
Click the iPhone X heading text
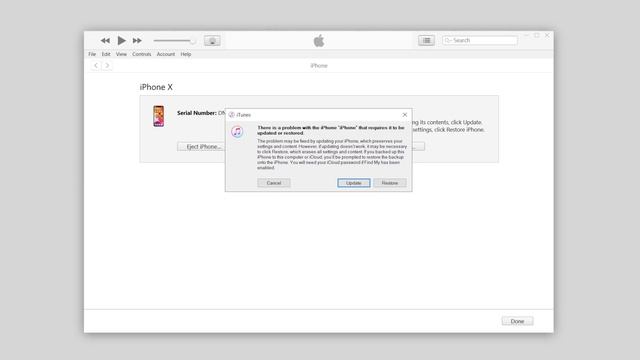point(156,87)
